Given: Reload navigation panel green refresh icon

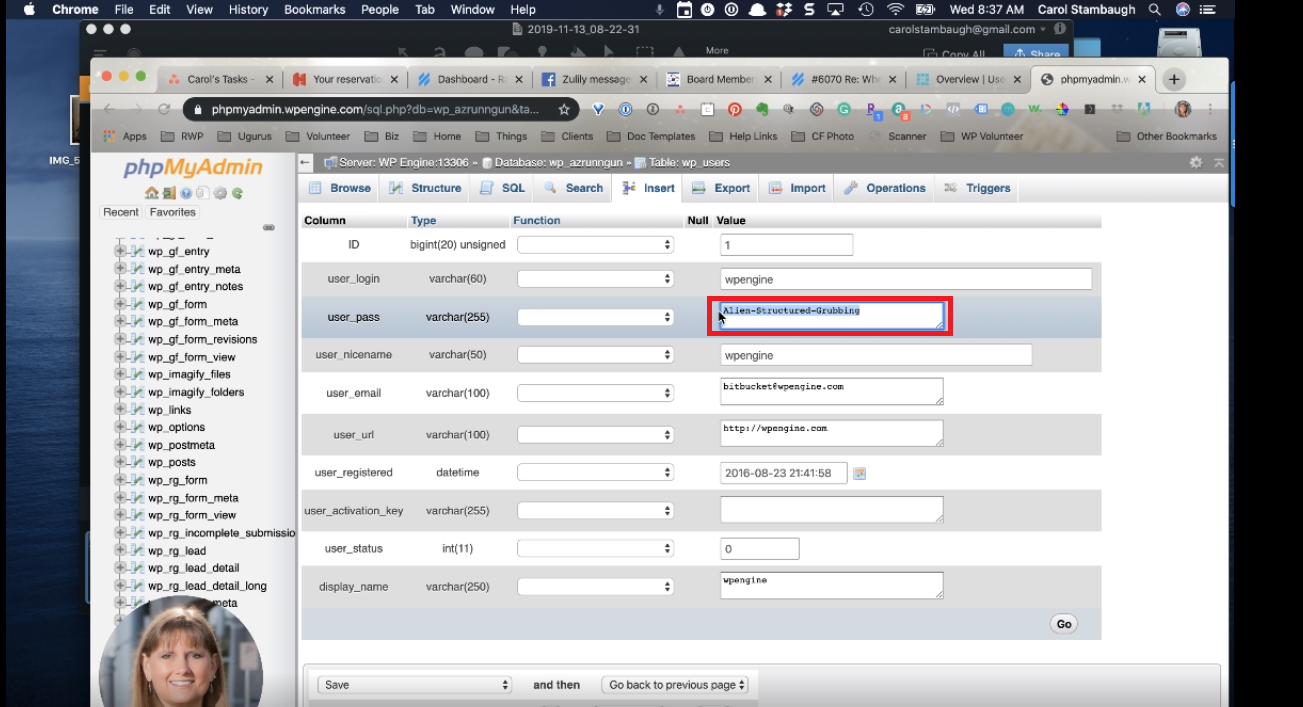Looking at the screenshot, I should [x=237, y=194].
